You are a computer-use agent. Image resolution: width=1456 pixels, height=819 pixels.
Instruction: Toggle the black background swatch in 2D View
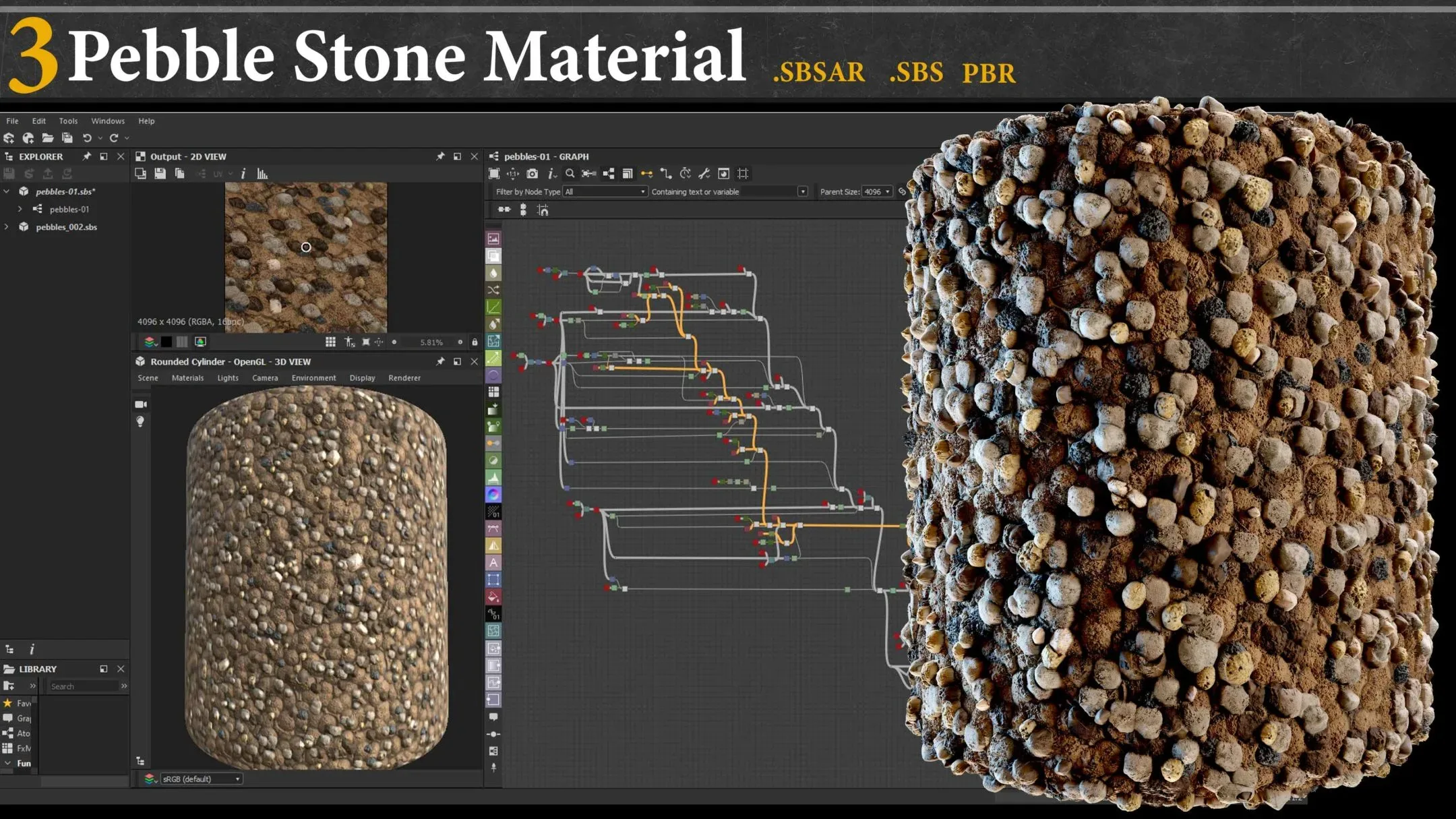(x=166, y=342)
